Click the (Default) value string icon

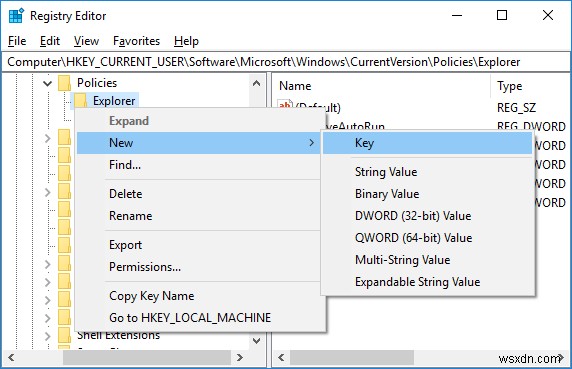tap(285, 105)
